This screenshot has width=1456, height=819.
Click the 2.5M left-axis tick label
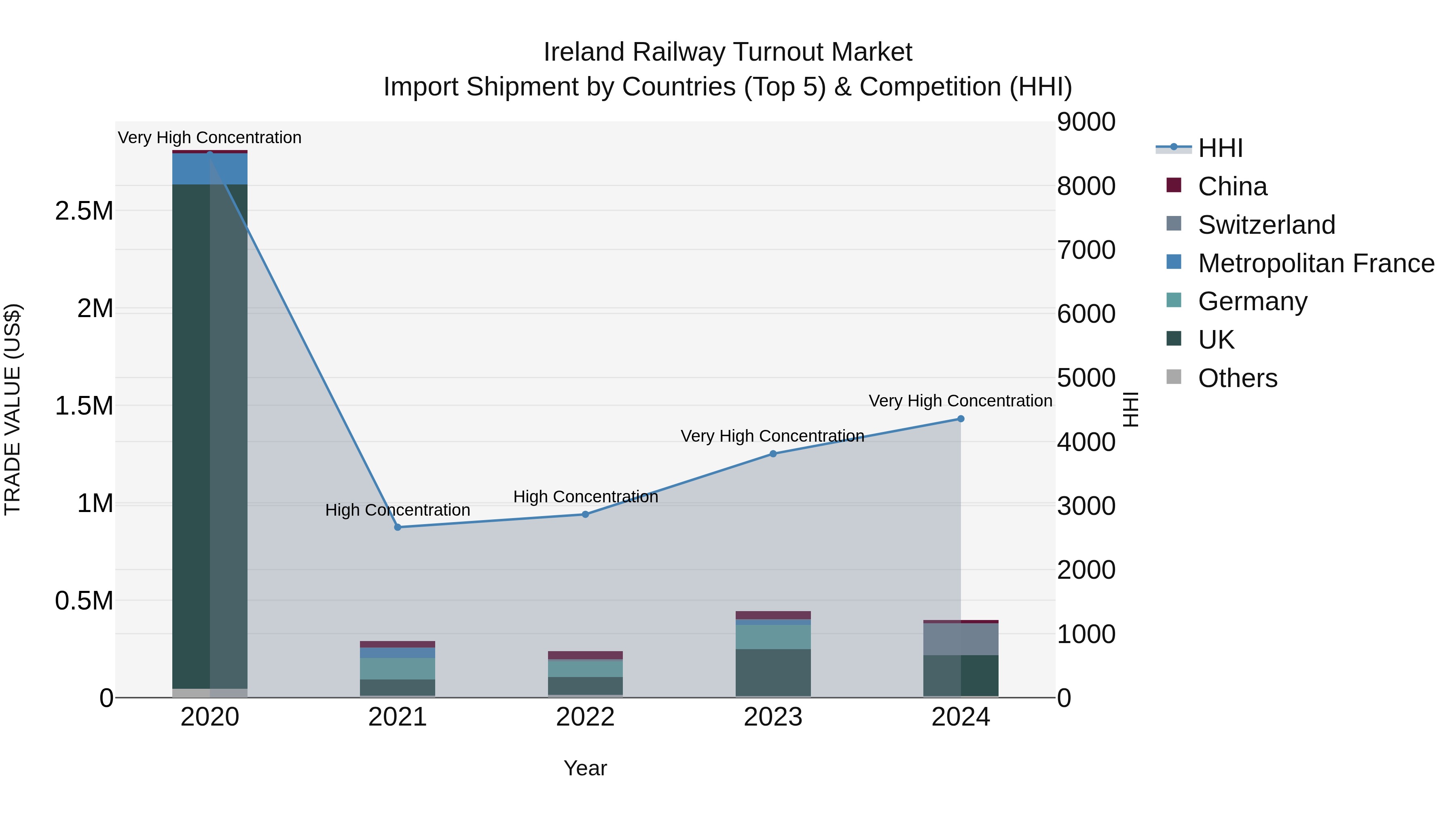[x=84, y=211]
